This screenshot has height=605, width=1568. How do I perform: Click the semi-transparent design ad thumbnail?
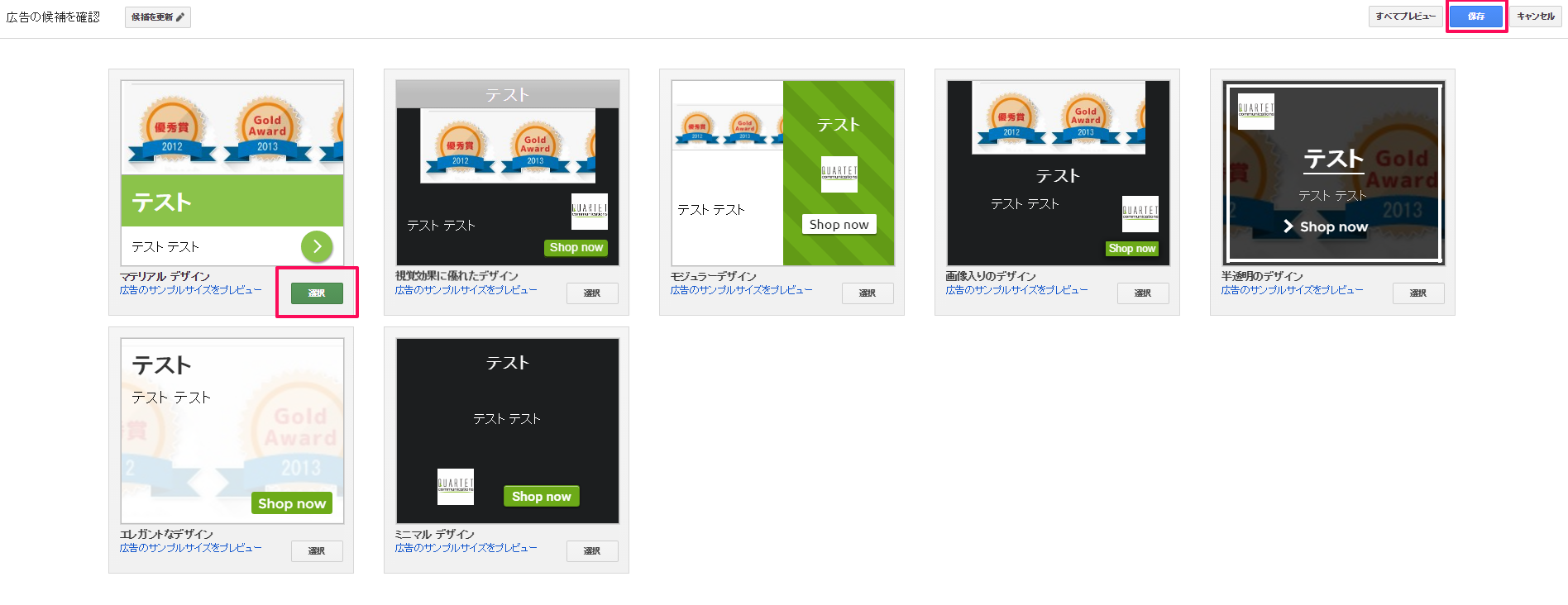tap(1334, 173)
